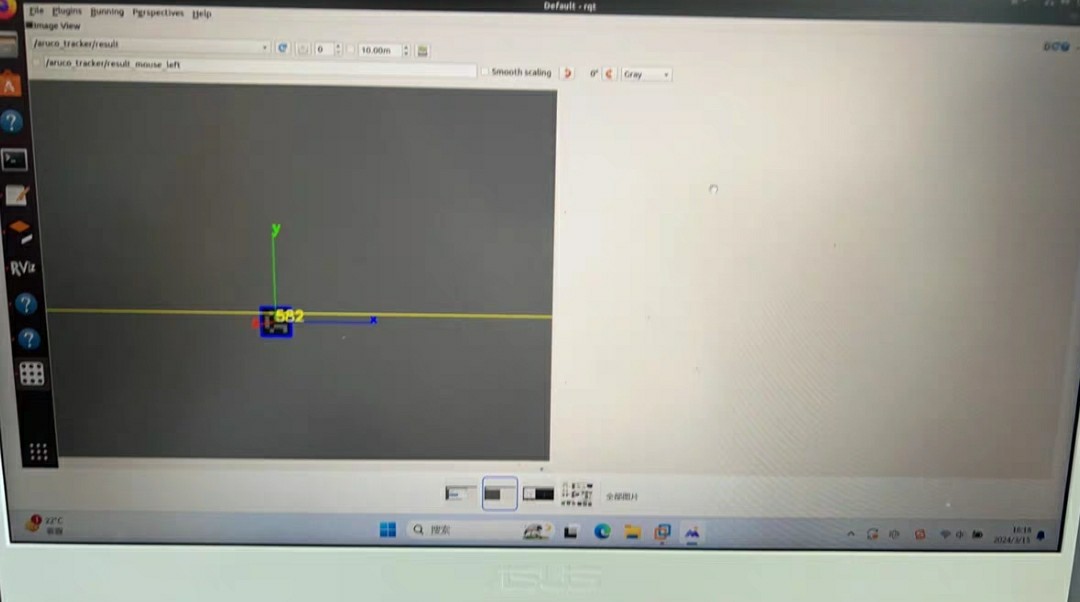Click the marker ID 582 in the image

pos(289,316)
